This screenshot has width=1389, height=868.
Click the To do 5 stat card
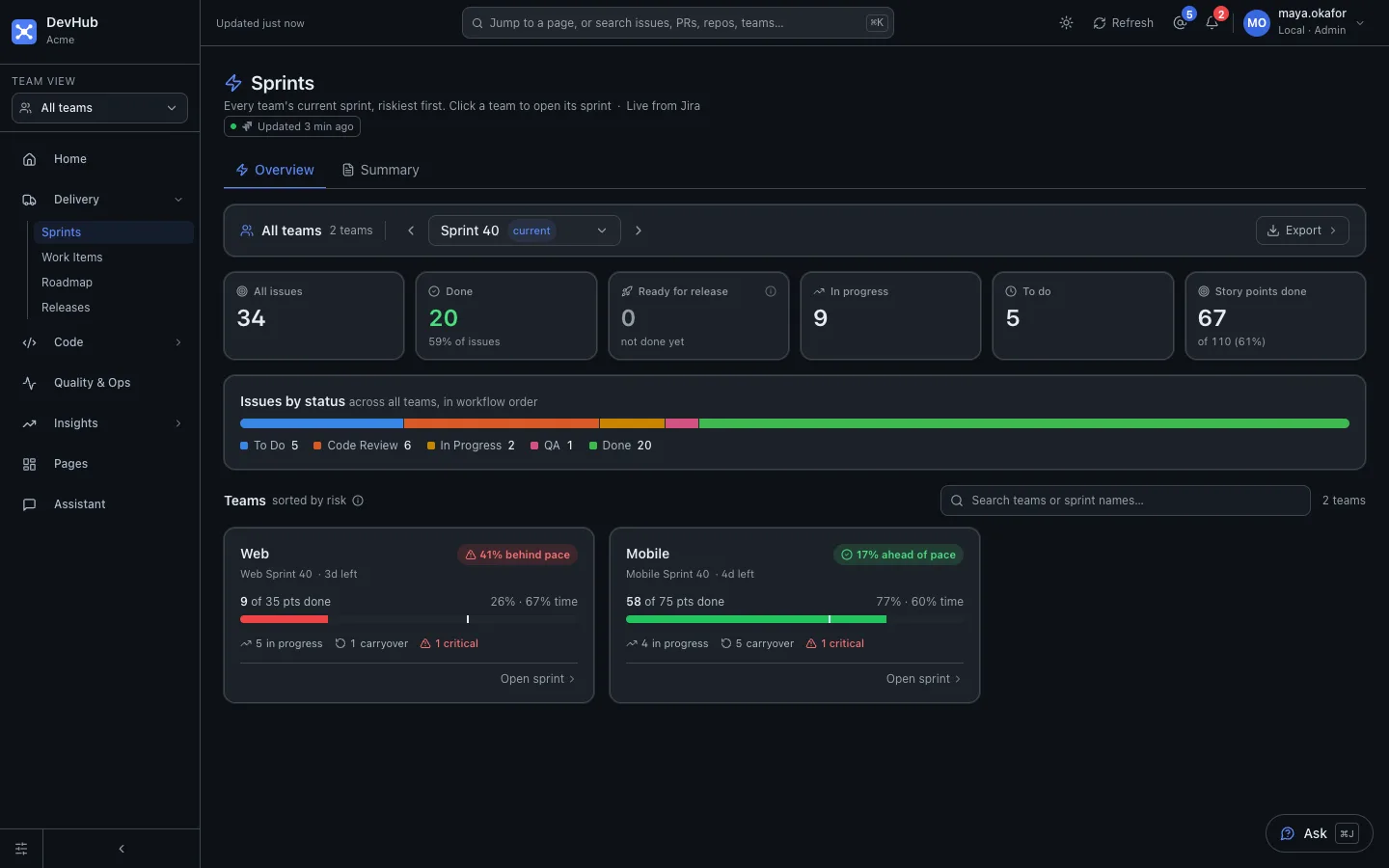[1083, 315]
